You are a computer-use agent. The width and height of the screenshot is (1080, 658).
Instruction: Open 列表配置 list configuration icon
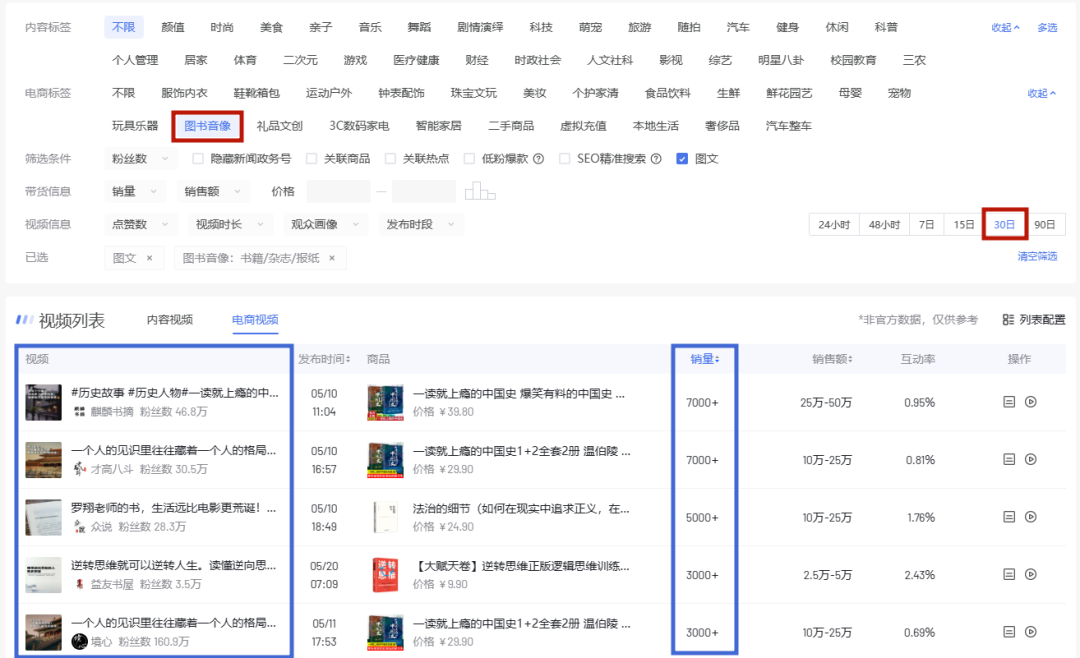click(x=1008, y=320)
